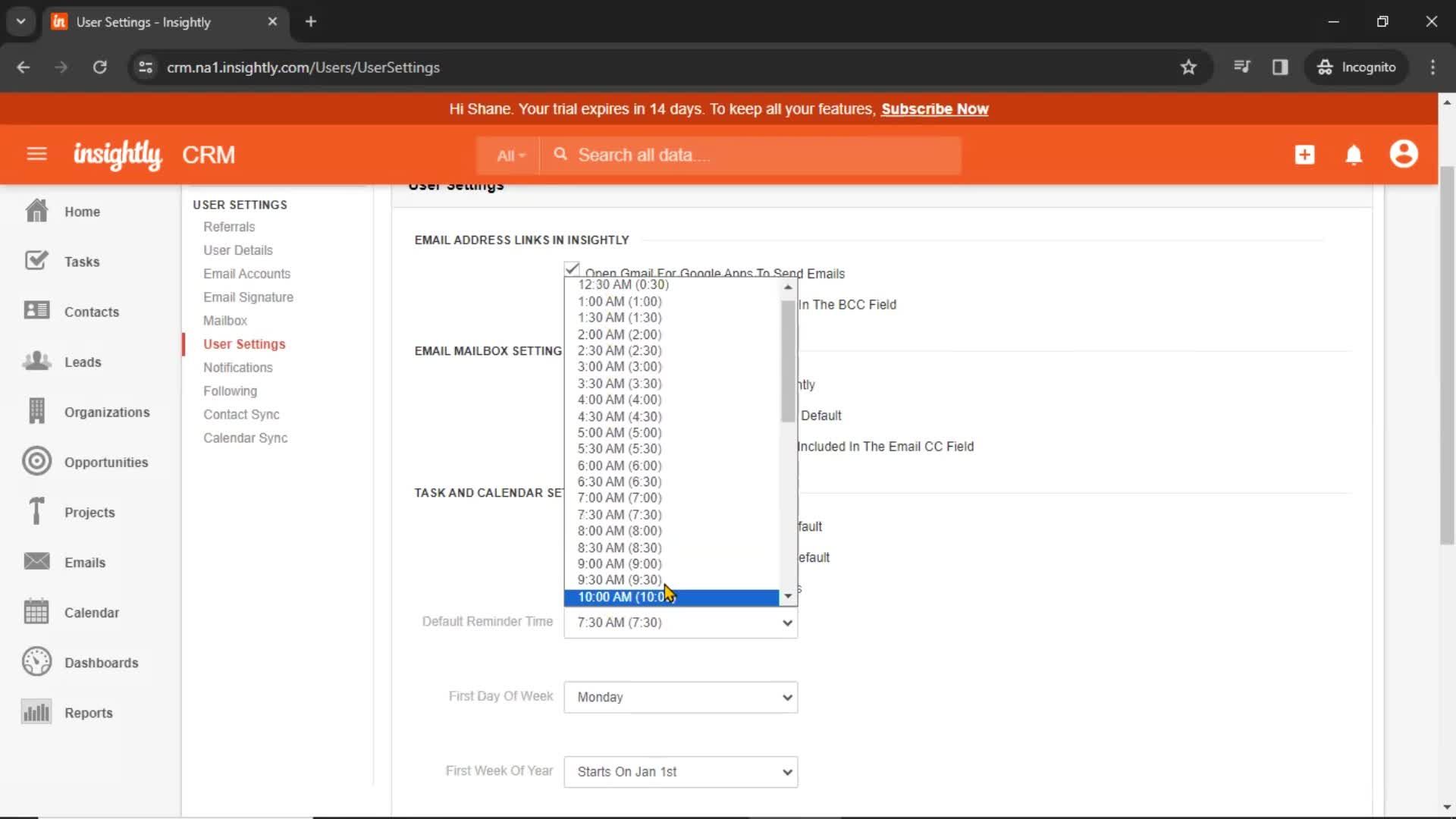Go to User Settings sidebar link
Image resolution: width=1456 pixels, height=819 pixels.
click(244, 344)
